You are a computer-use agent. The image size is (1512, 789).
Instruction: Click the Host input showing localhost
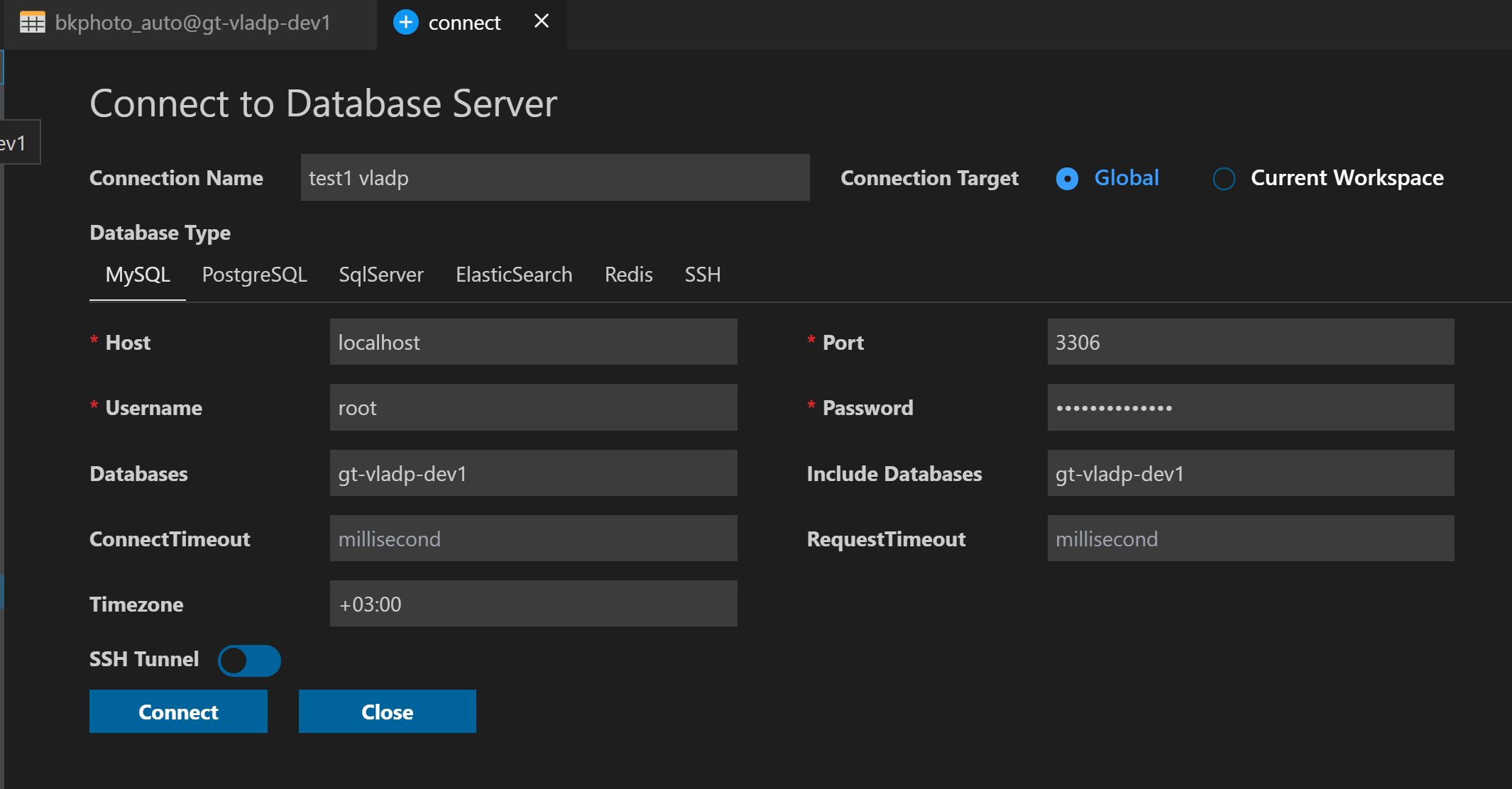point(533,341)
